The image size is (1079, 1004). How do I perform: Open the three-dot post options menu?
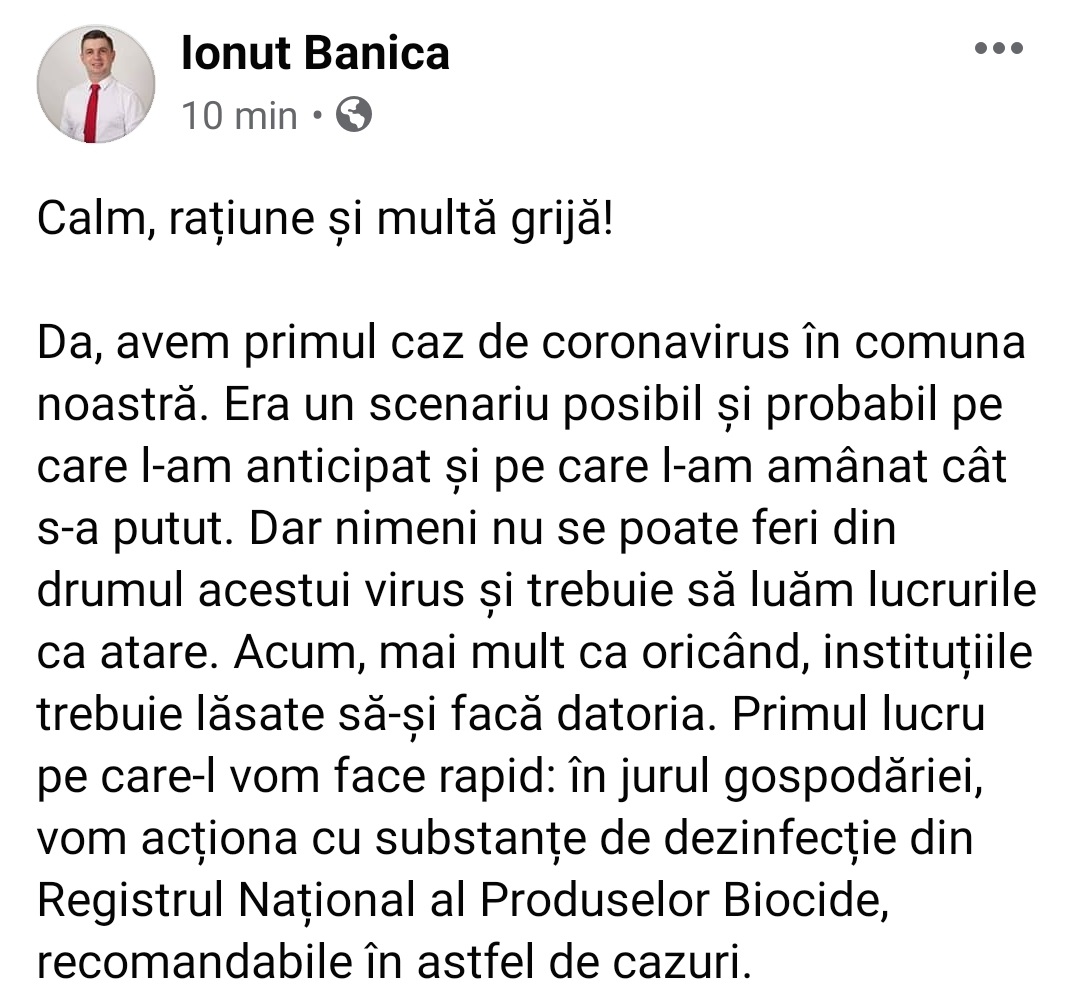coord(1000,50)
